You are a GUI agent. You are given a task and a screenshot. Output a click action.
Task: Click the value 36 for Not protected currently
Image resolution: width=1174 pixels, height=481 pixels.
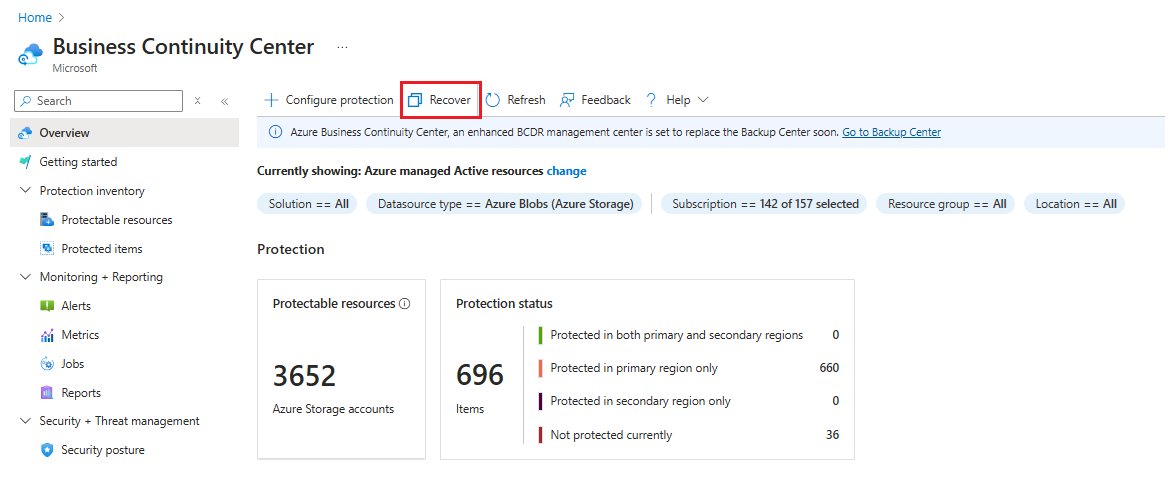[x=832, y=435]
